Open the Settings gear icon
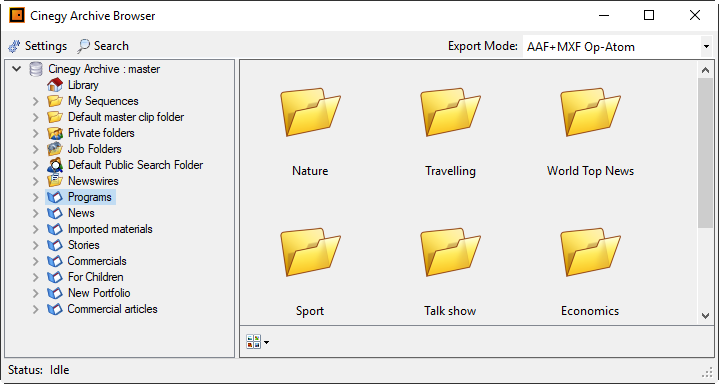 15,46
